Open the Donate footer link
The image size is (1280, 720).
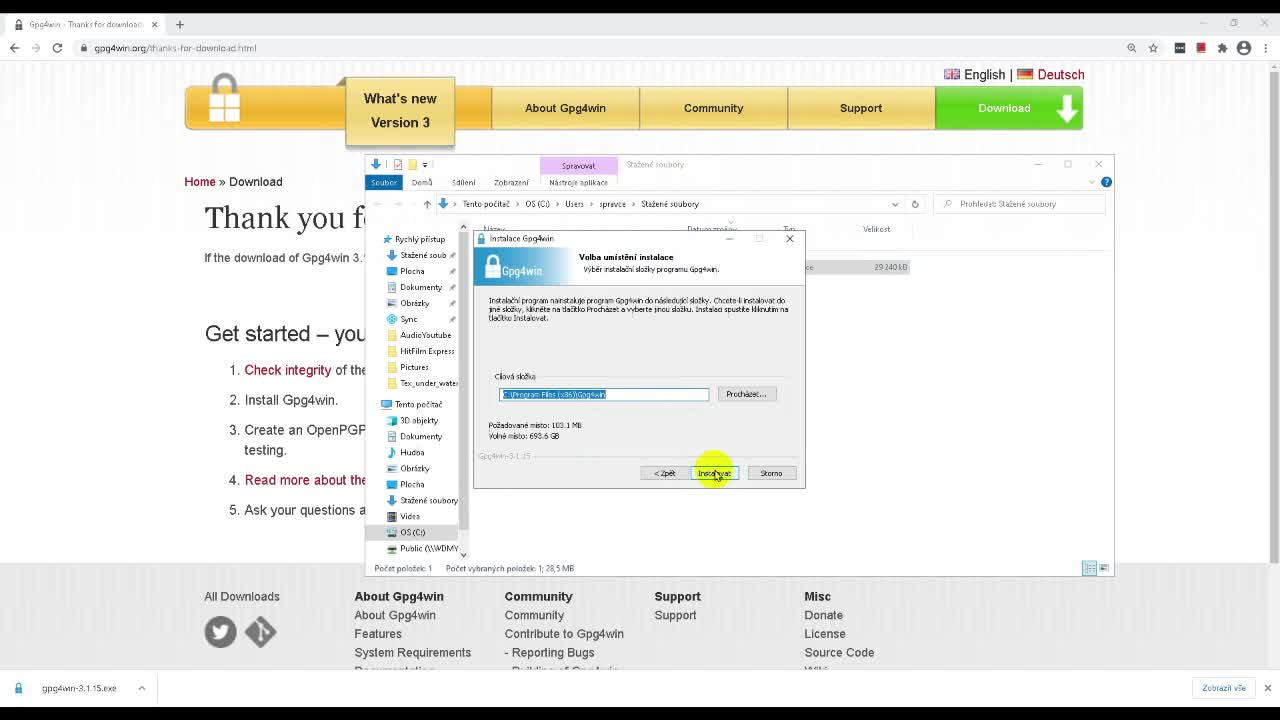(x=824, y=615)
